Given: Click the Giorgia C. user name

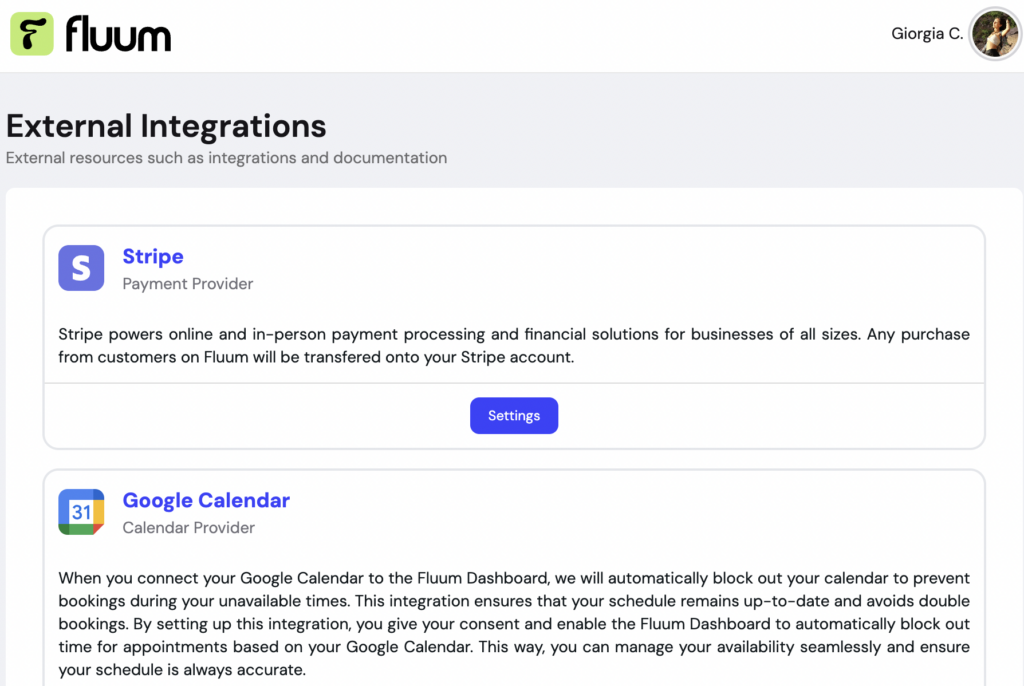Looking at the screenshot, I should click(x=927, y=34).
